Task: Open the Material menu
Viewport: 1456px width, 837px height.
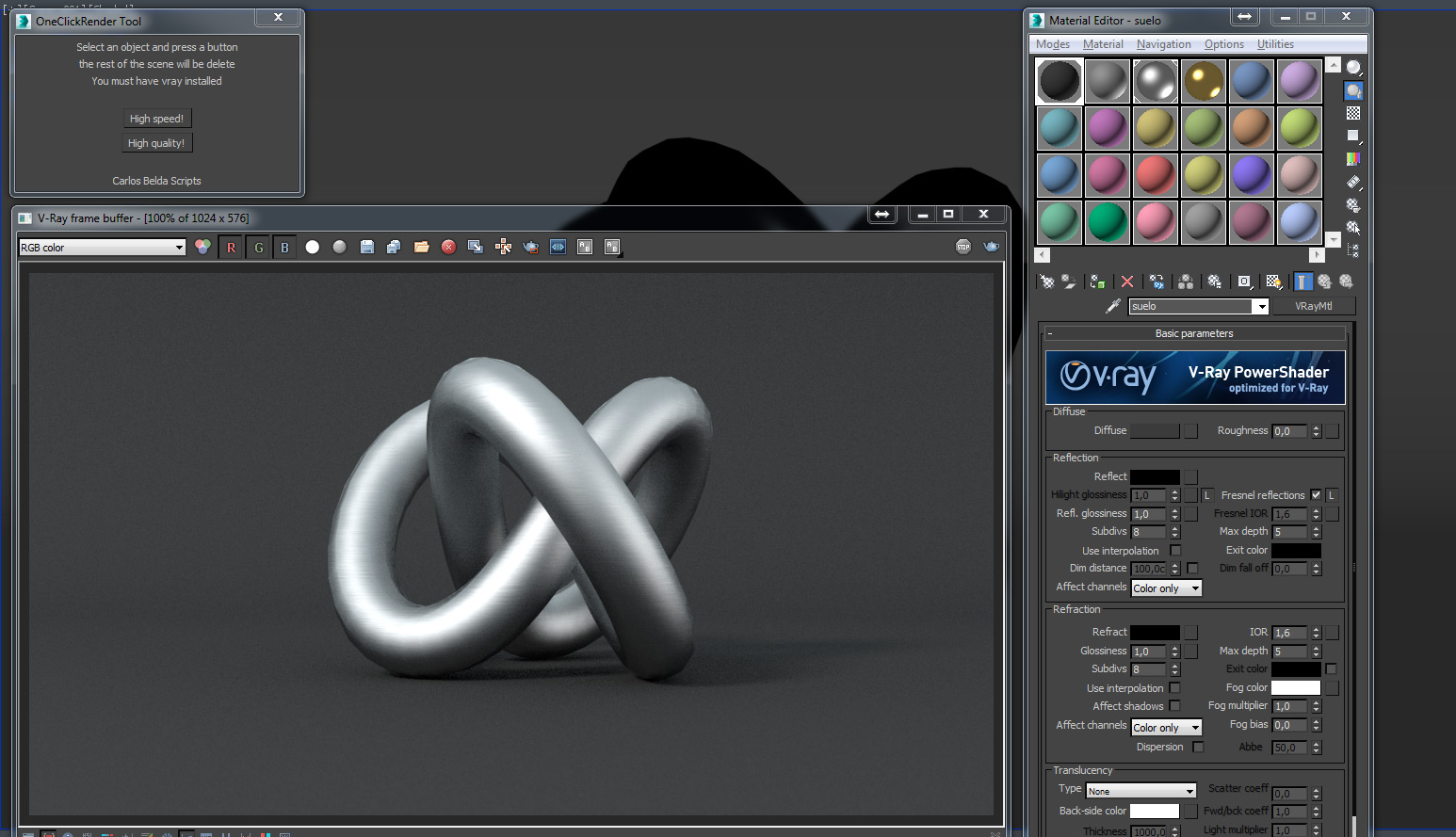Action: [1103, 43]
